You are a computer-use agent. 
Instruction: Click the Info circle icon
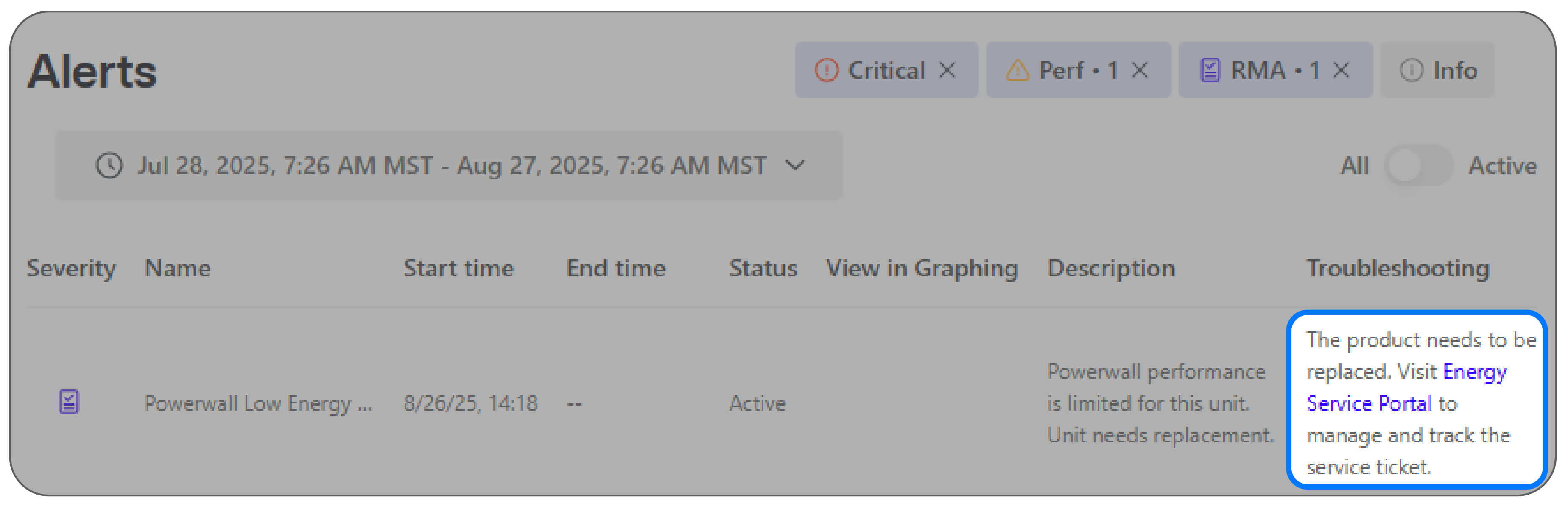point(1411,70)
